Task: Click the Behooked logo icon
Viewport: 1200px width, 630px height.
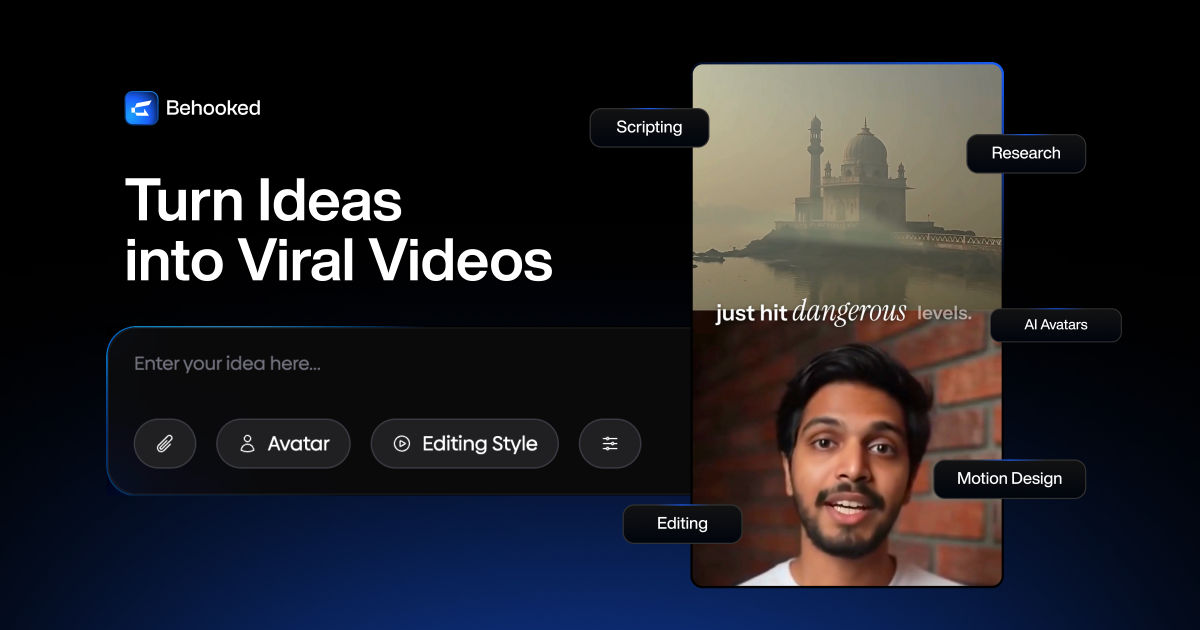Action: (x=142, y=108)
